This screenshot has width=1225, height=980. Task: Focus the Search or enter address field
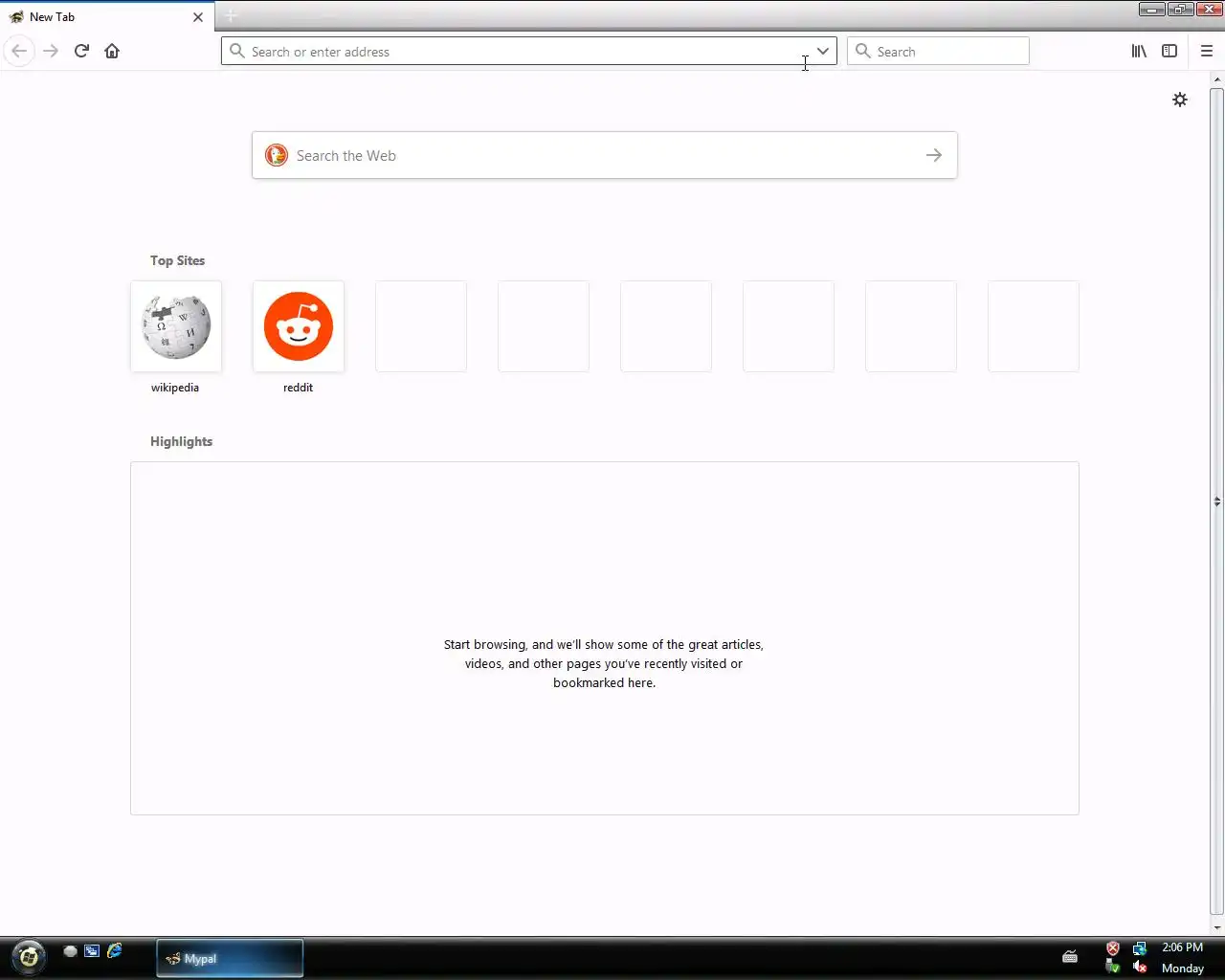click(529, 52)
